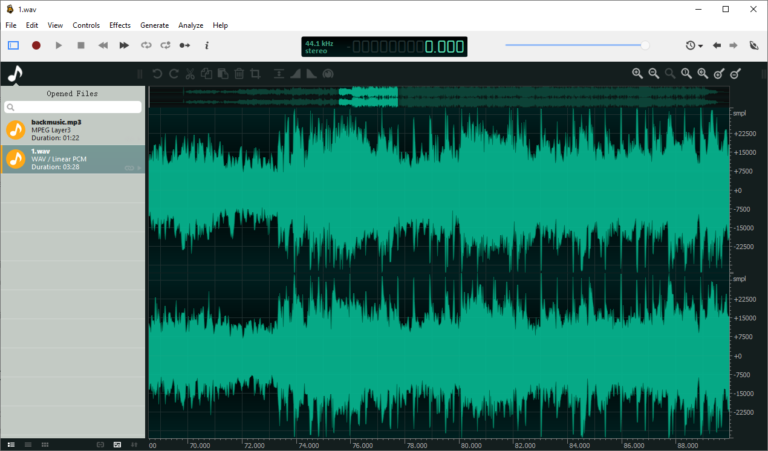Switch file list to detailed list view

(11, 445)
